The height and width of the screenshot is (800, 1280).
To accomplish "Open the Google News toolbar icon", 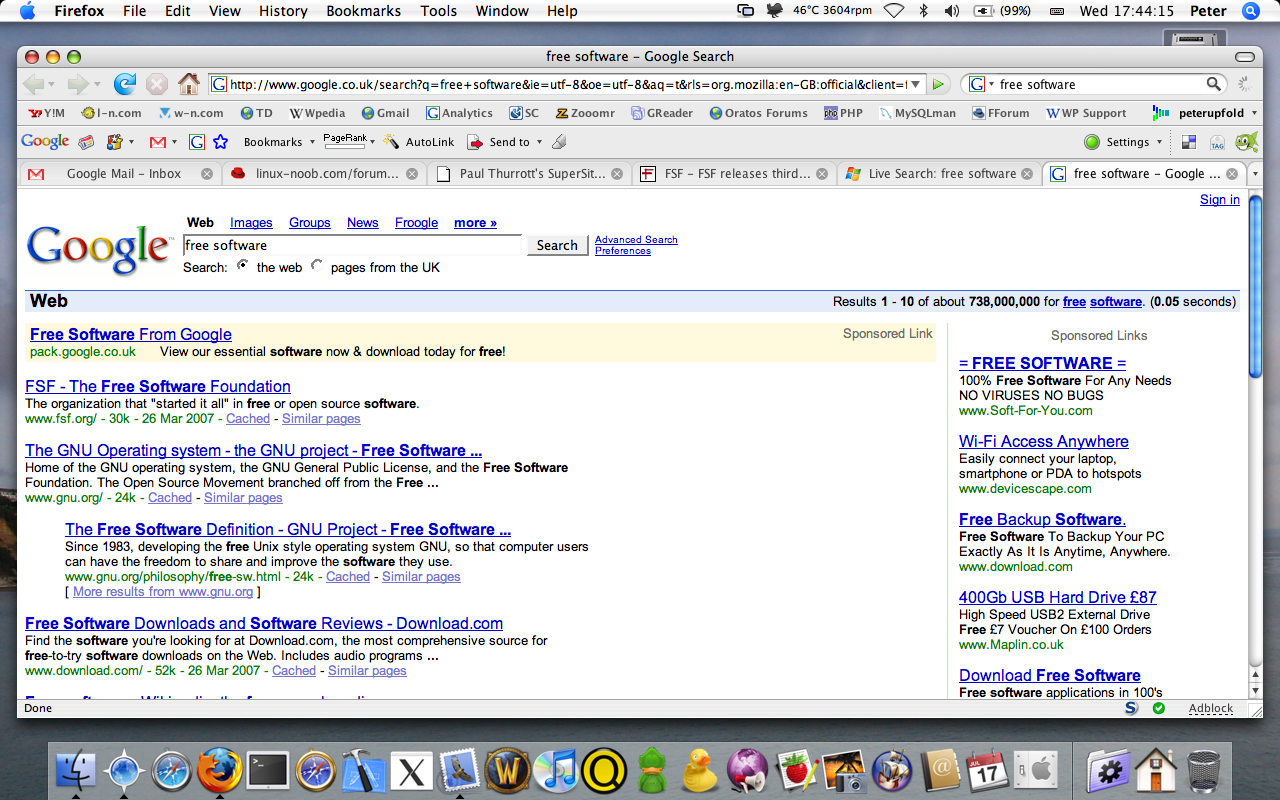I will [87, 142].
